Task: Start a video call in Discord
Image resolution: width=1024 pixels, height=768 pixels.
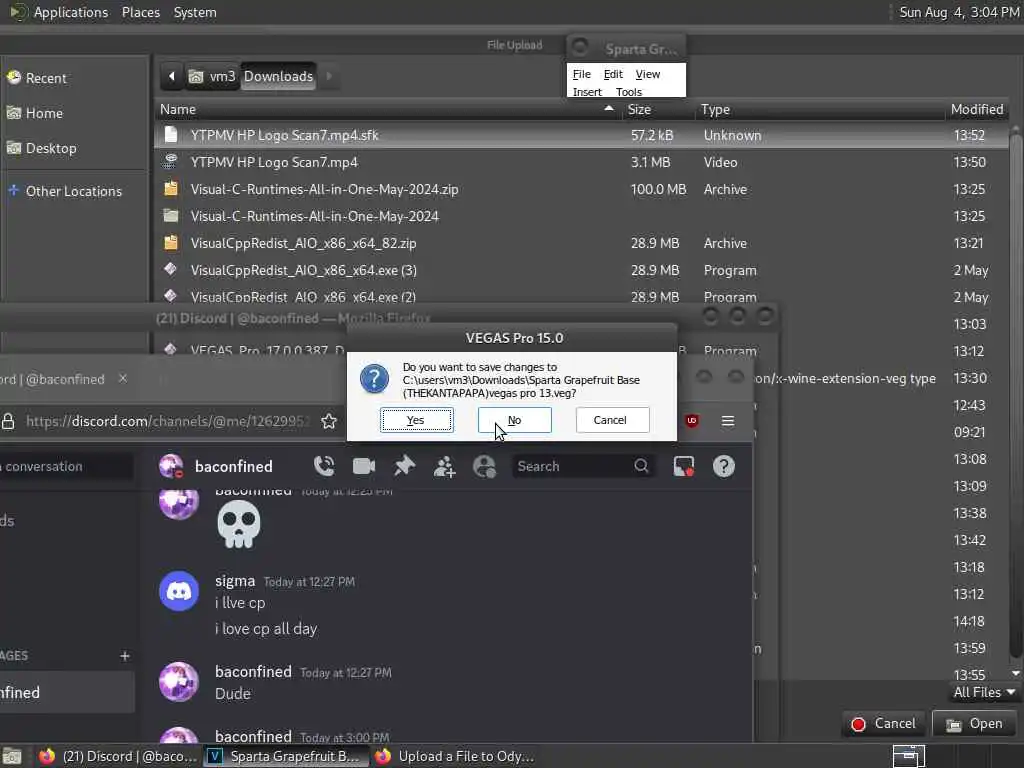Action: (364, 466)
